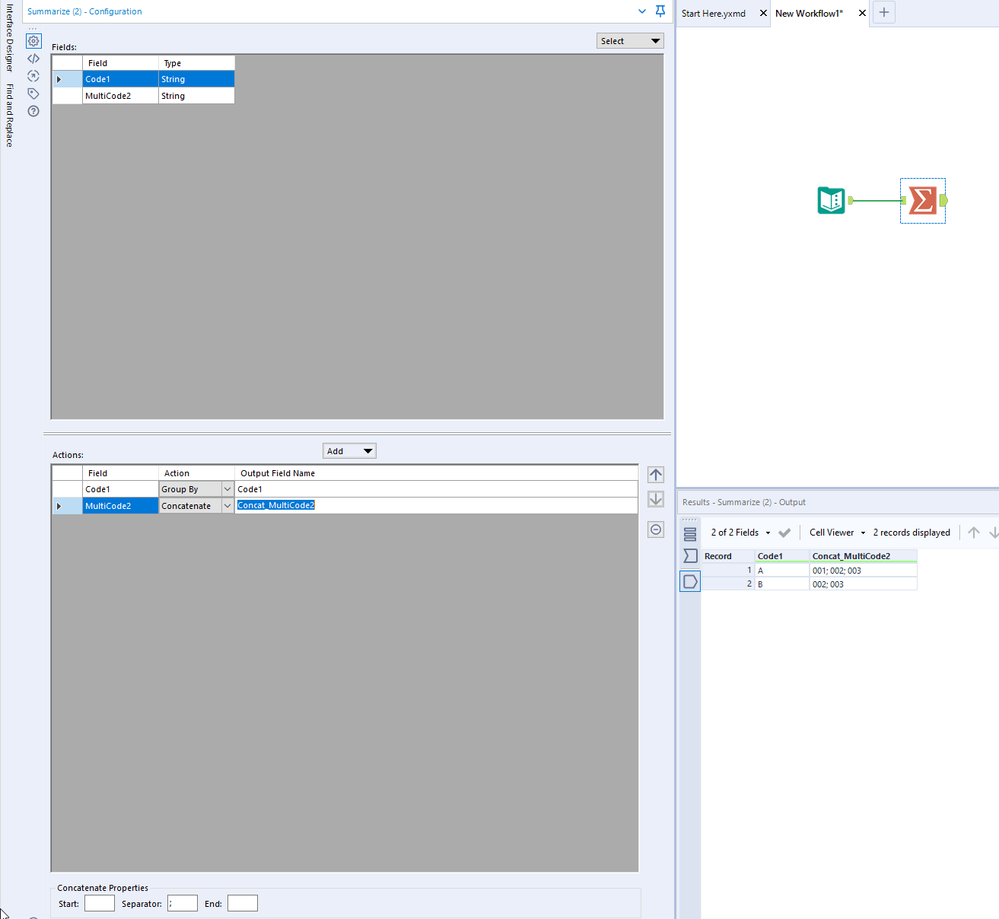Open the Annotation tag icon
Screen dimensions: 999x919
tap(34, 94)
